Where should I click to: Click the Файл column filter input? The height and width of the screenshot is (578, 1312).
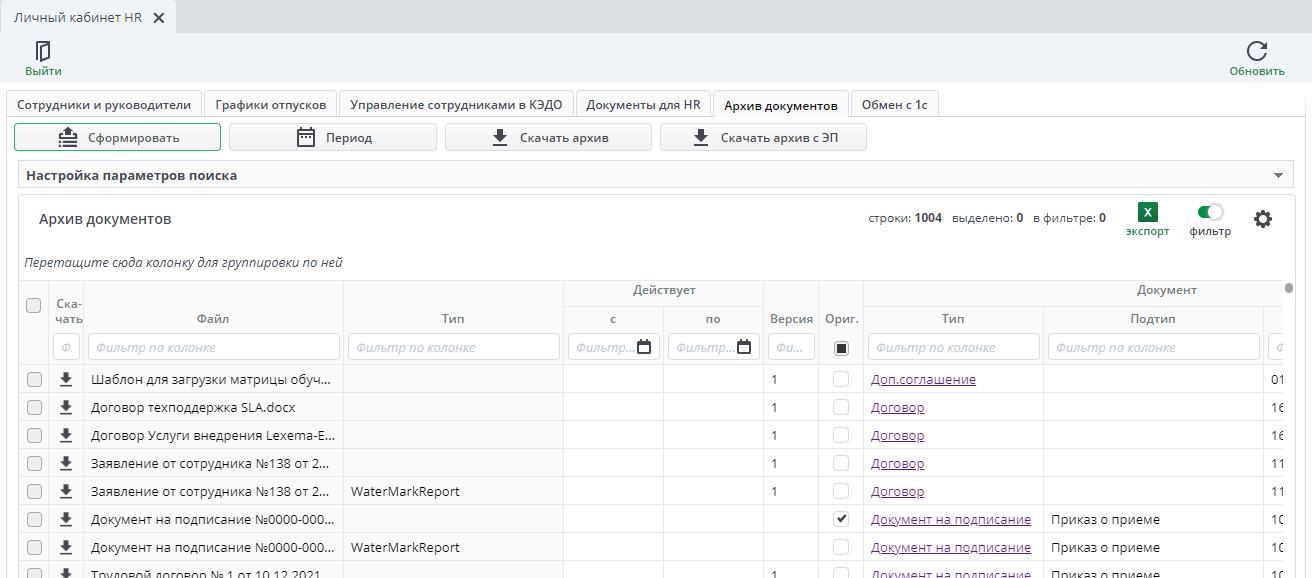tap(214, 347)
